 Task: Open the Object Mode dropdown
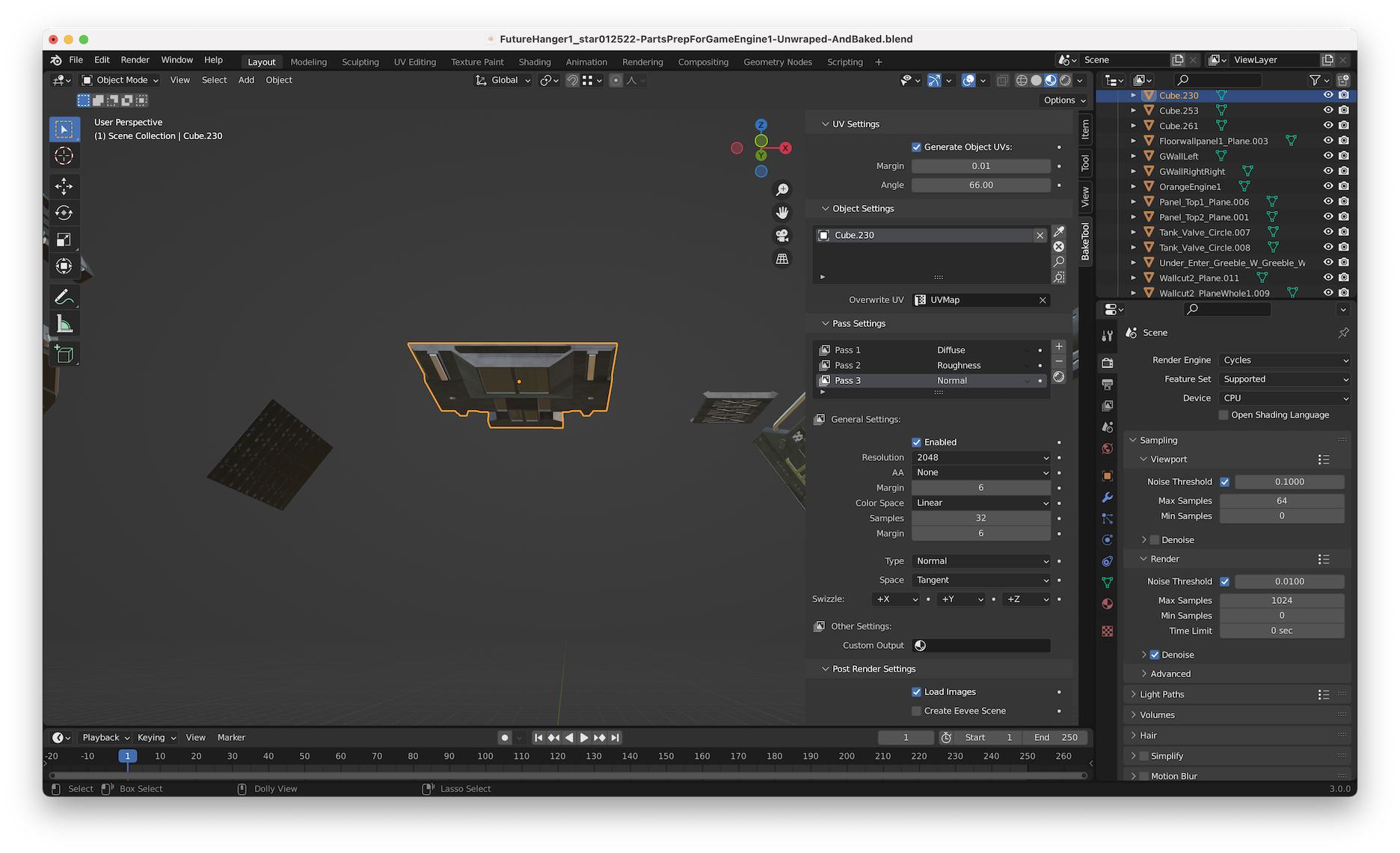click(x=120, y=80)
